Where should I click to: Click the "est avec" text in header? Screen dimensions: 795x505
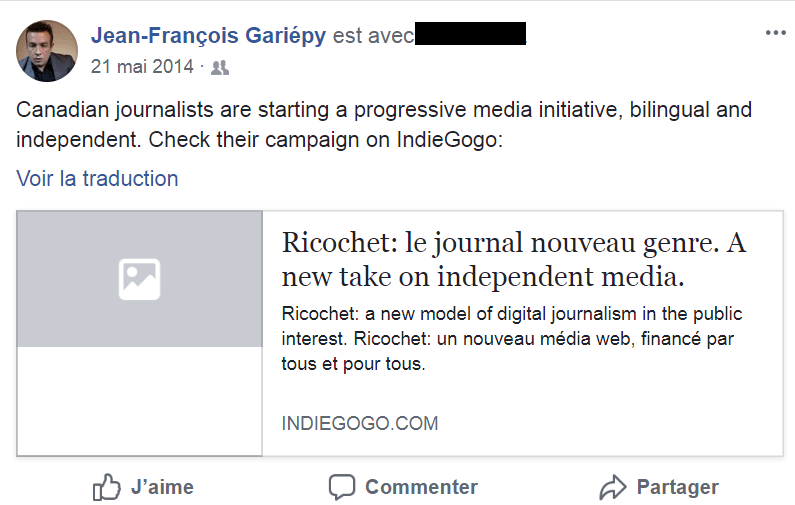(x=372, y=36)
